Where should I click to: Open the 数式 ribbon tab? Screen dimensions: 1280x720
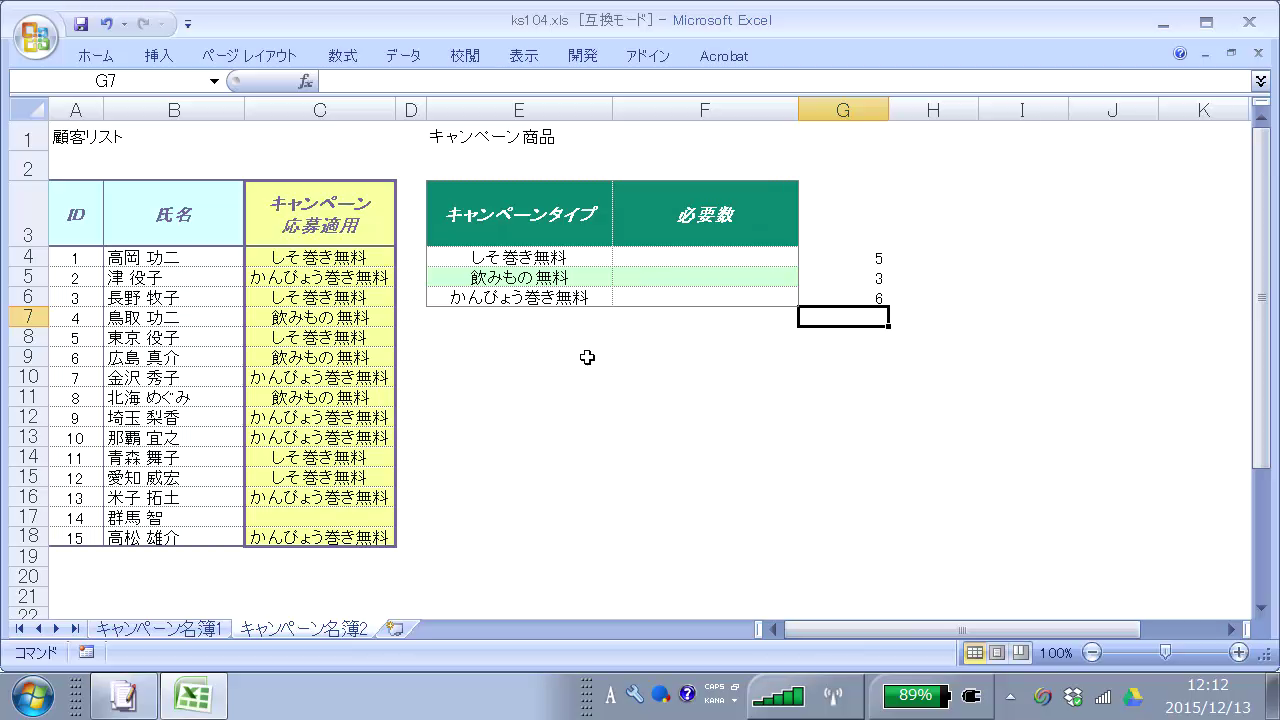point(342,56)
